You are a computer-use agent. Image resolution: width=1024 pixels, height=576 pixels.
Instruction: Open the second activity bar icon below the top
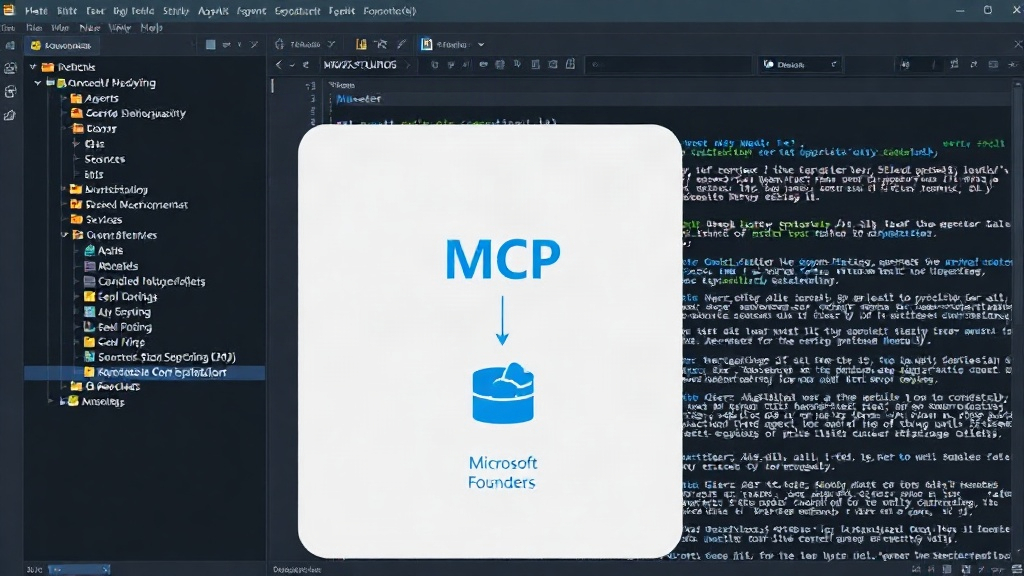point(10,68)
